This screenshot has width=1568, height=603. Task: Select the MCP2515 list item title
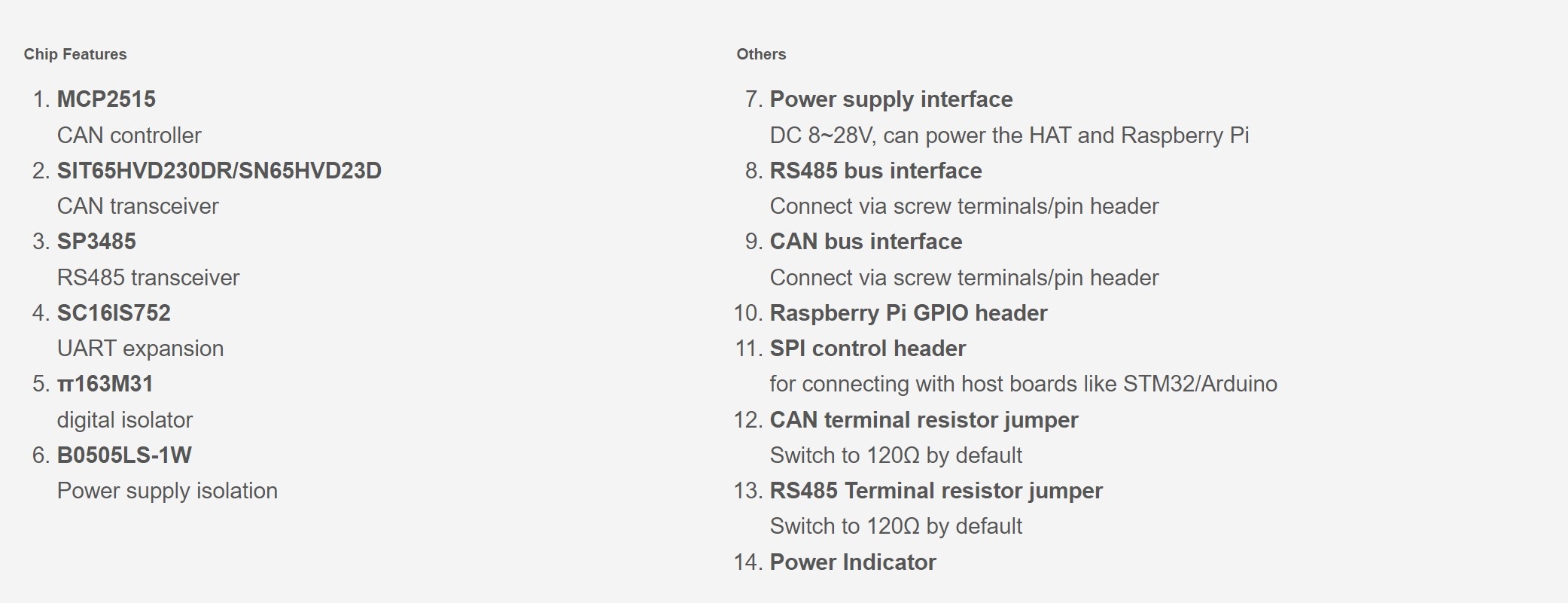pos(106,99)
